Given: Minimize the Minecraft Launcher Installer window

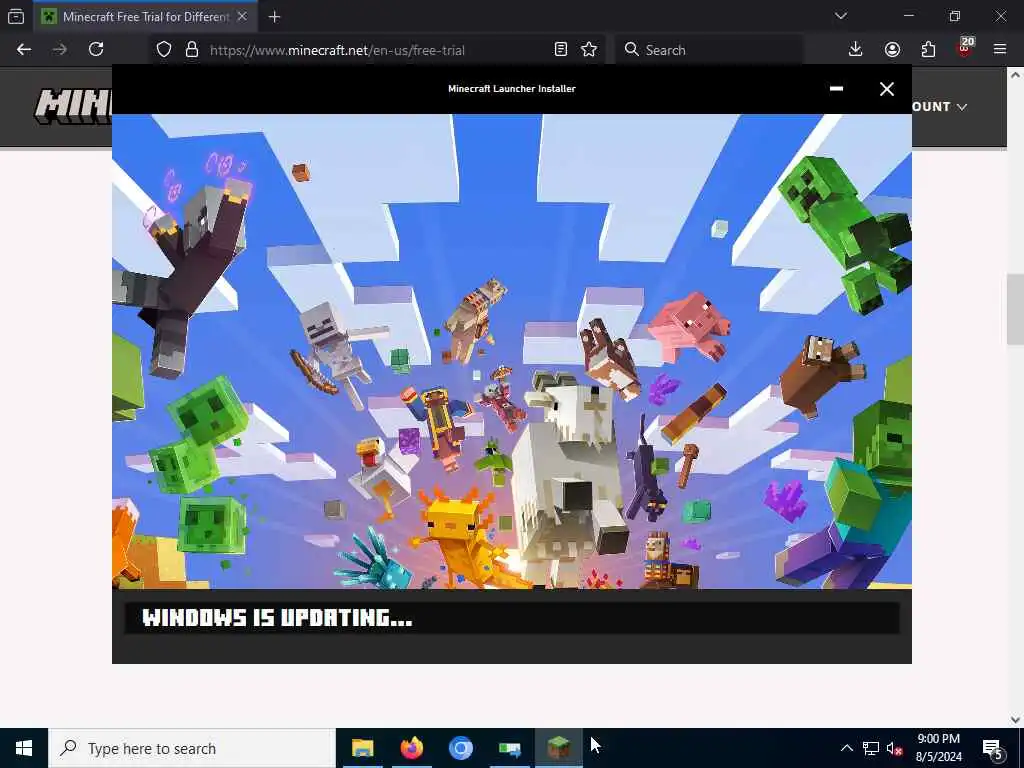Looking at the screenshot, I should point(836,89).
